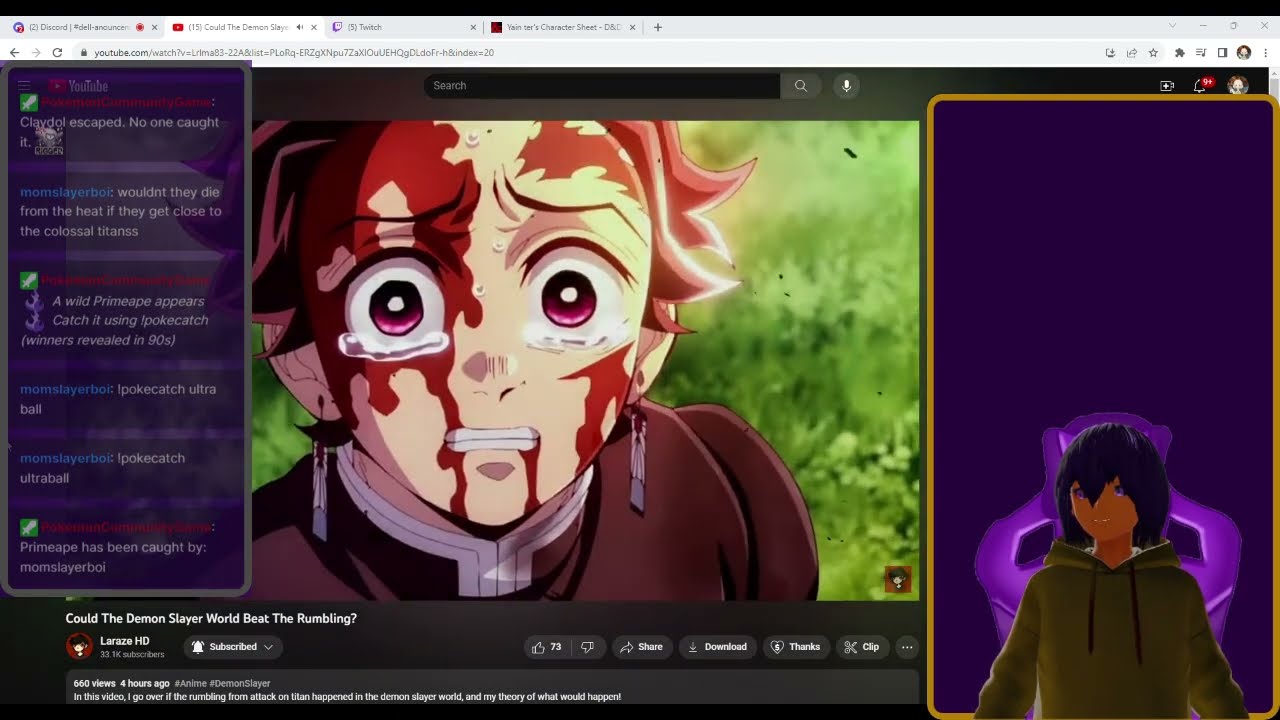Open site info via the padlock icon
Viewport: 1280px width, 720px height.
coord(85,53)
